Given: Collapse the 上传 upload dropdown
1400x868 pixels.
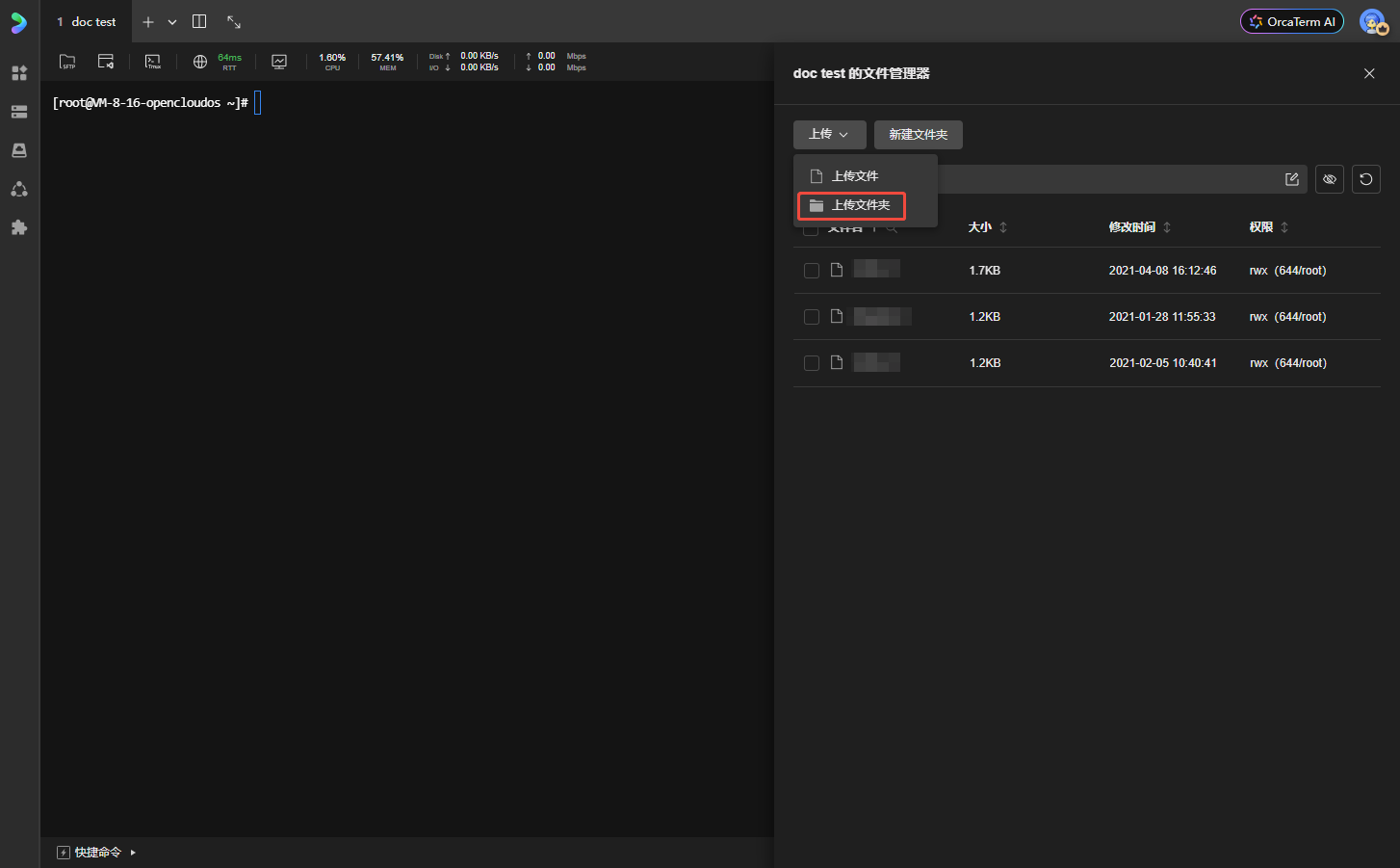Looking at the screenshot, I should [829, 135].
